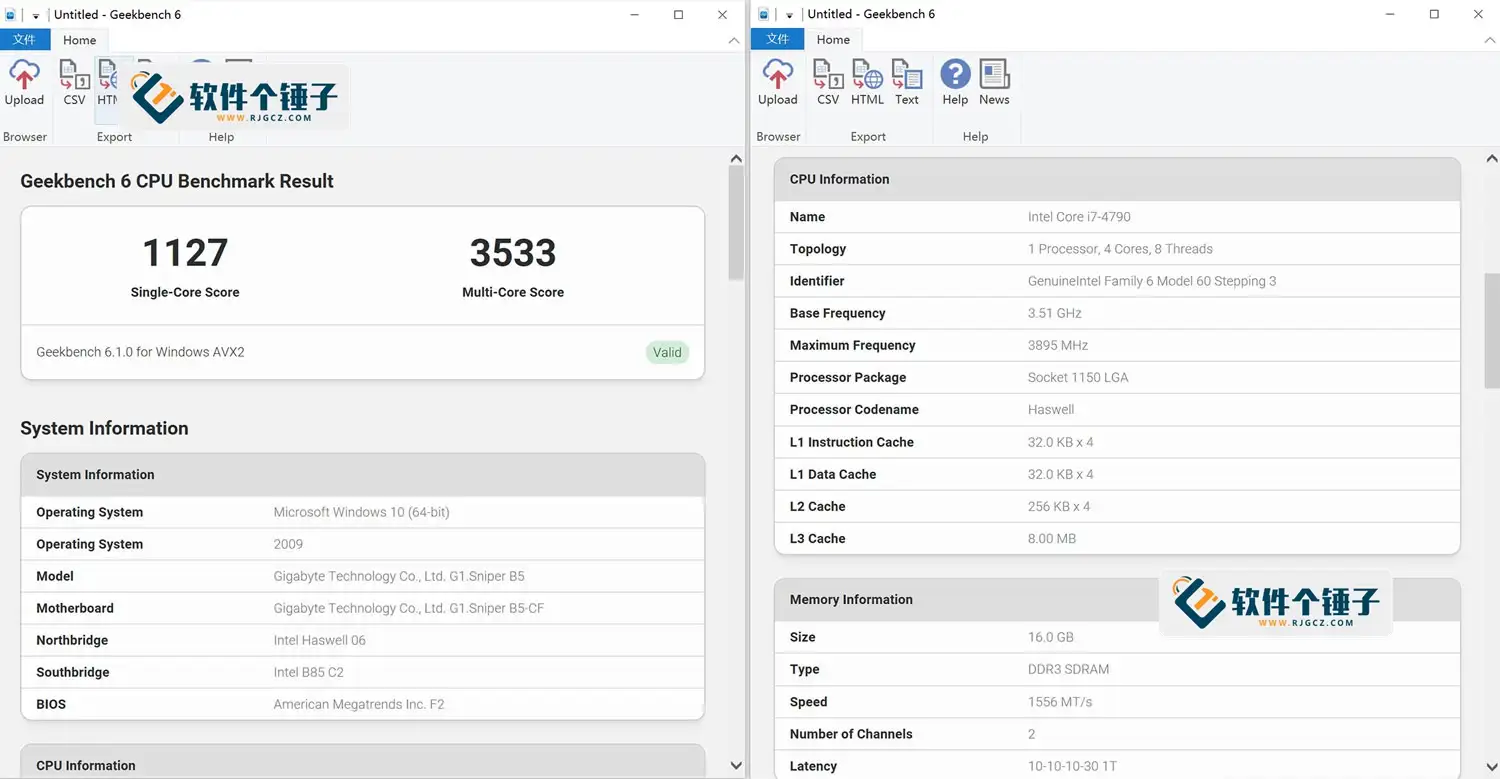Open quick access dropdown in left title bar
This screenshot has height=779, width=1500.
[x=35, y=16]
